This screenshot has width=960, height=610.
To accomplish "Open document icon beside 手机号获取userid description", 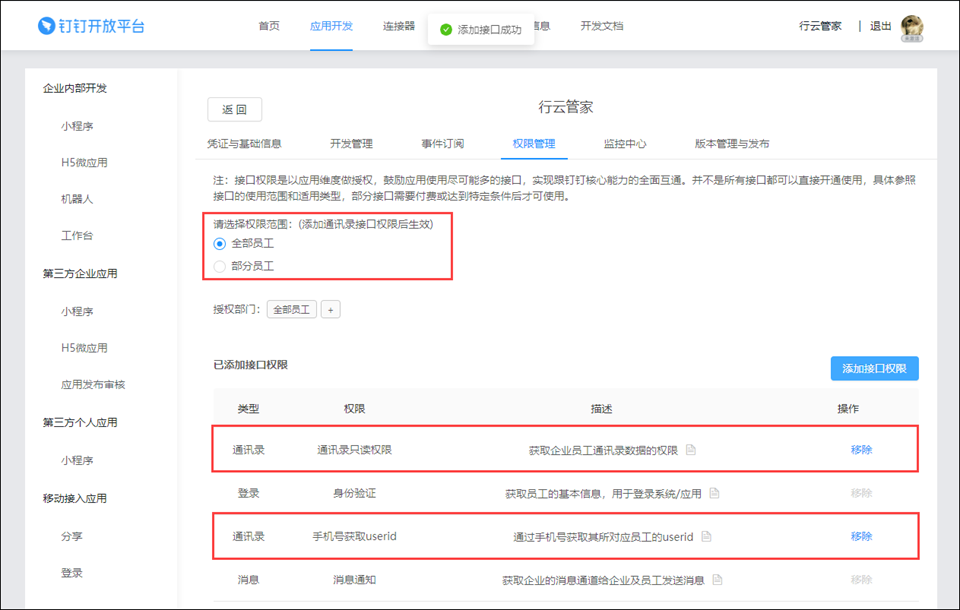I will click(x=706, y=537).
